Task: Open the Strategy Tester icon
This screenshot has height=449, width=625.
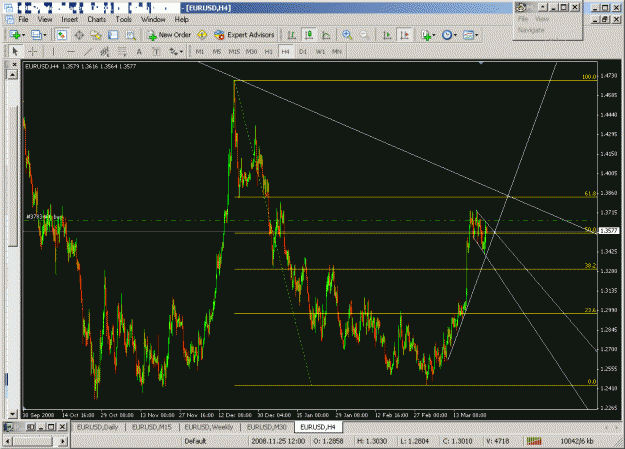Action: 131,35
